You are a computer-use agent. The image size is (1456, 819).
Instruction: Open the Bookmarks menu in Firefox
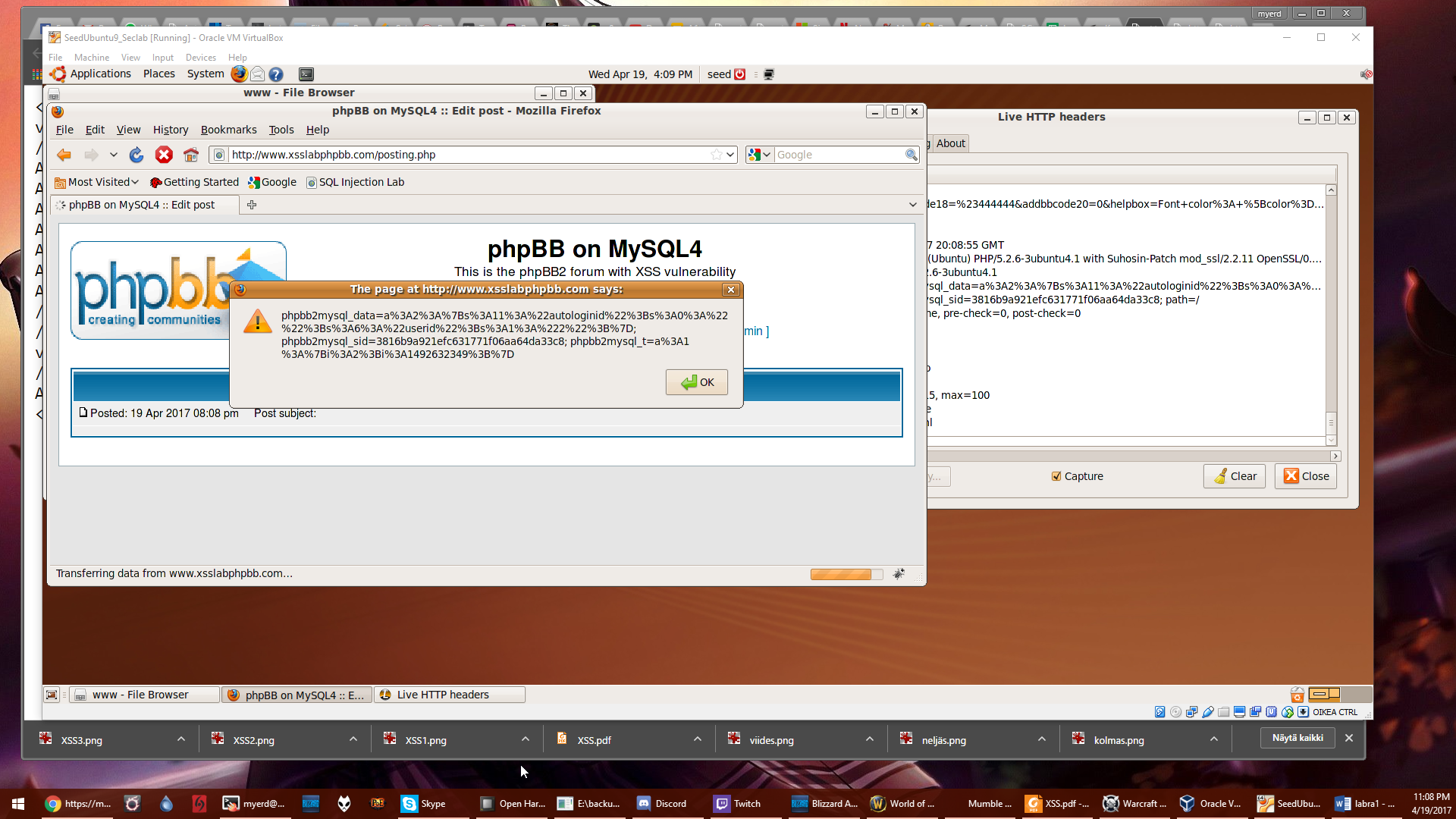click(x=228, y=130)
